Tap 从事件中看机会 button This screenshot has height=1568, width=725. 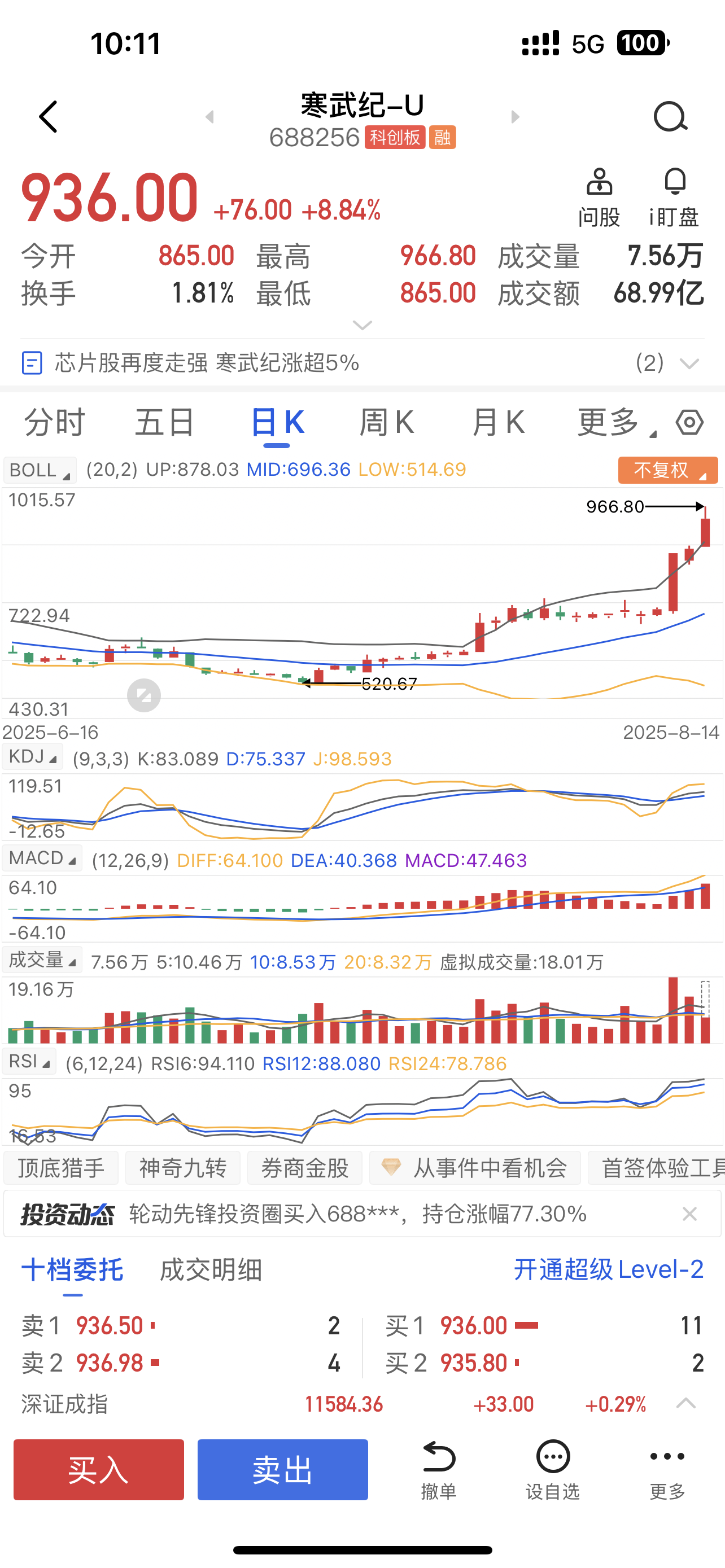[475, 1167]
